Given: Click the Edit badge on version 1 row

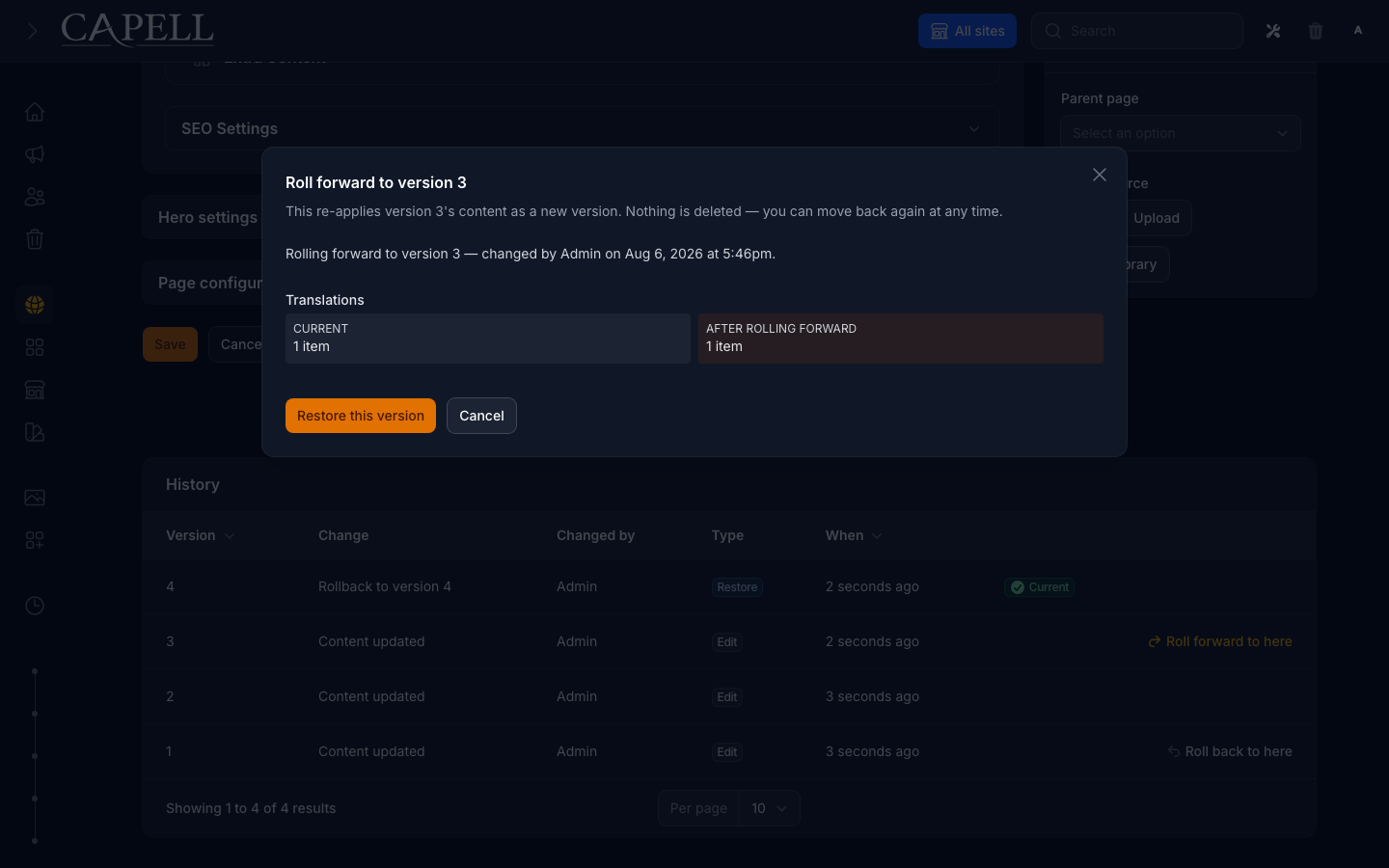Looking at the screenshot, I should 727,752.
